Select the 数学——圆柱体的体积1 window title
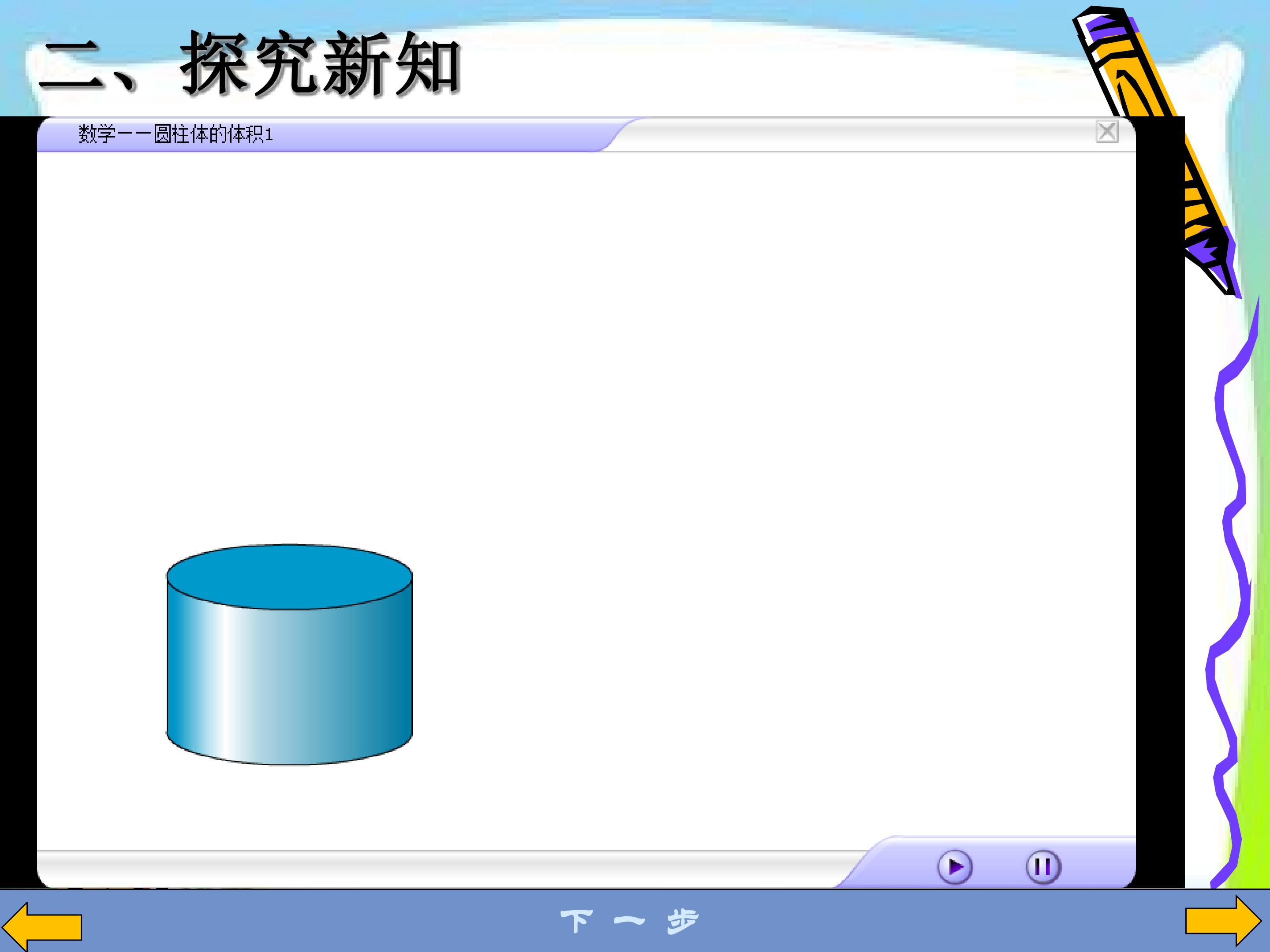 coord(176,134)
